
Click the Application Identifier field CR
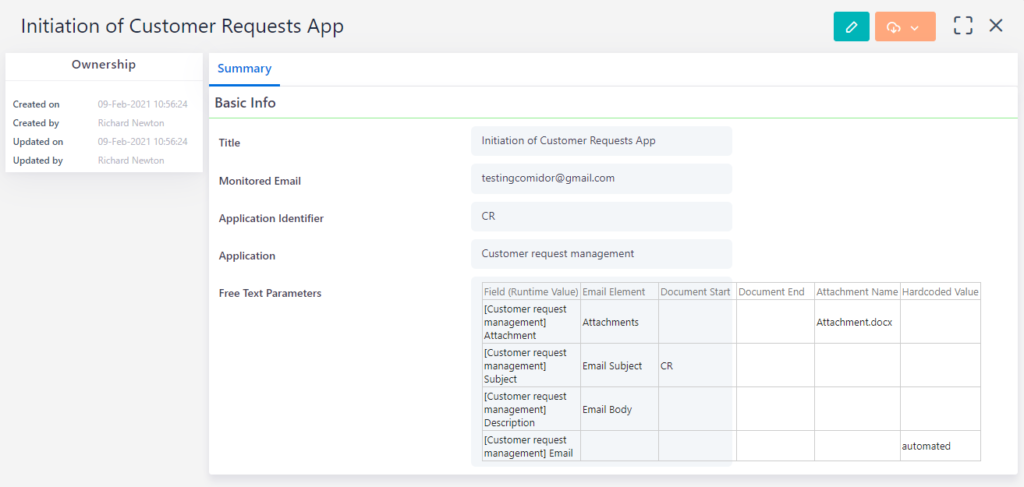tap(601, 216)
